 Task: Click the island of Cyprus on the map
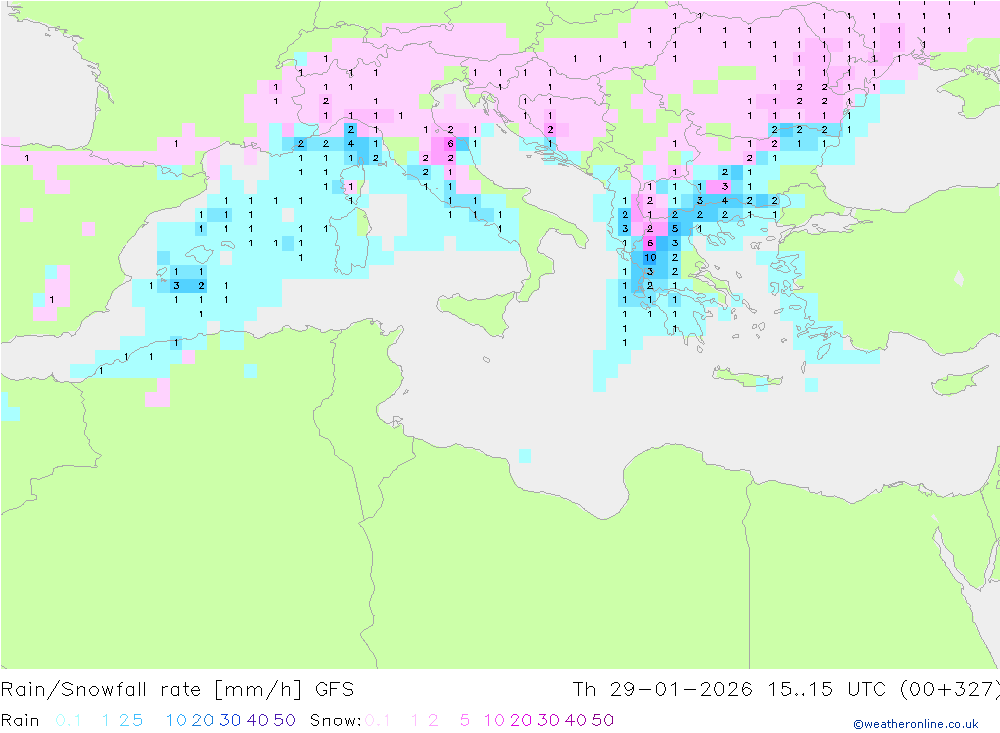coord(960,380)
